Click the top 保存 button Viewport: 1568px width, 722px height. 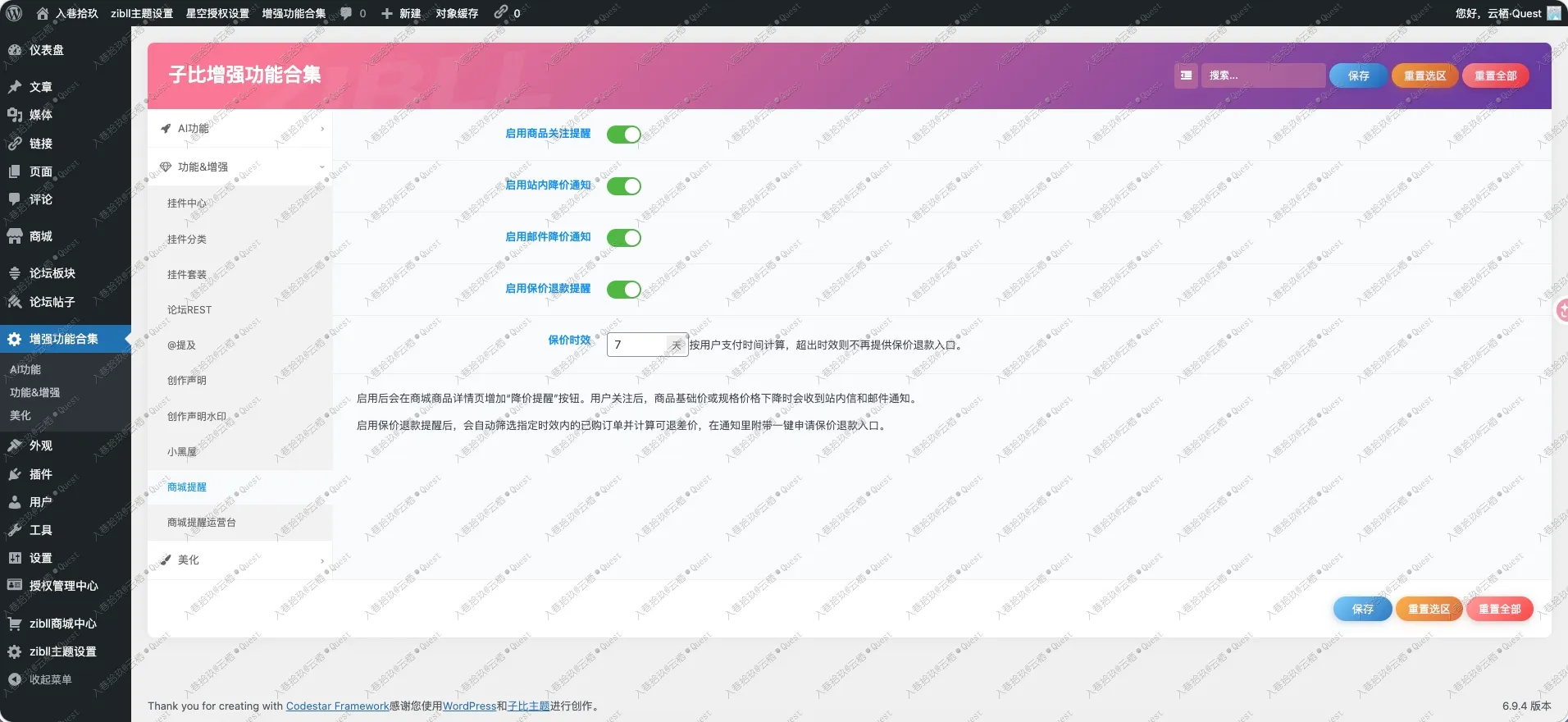point(1359,75)
